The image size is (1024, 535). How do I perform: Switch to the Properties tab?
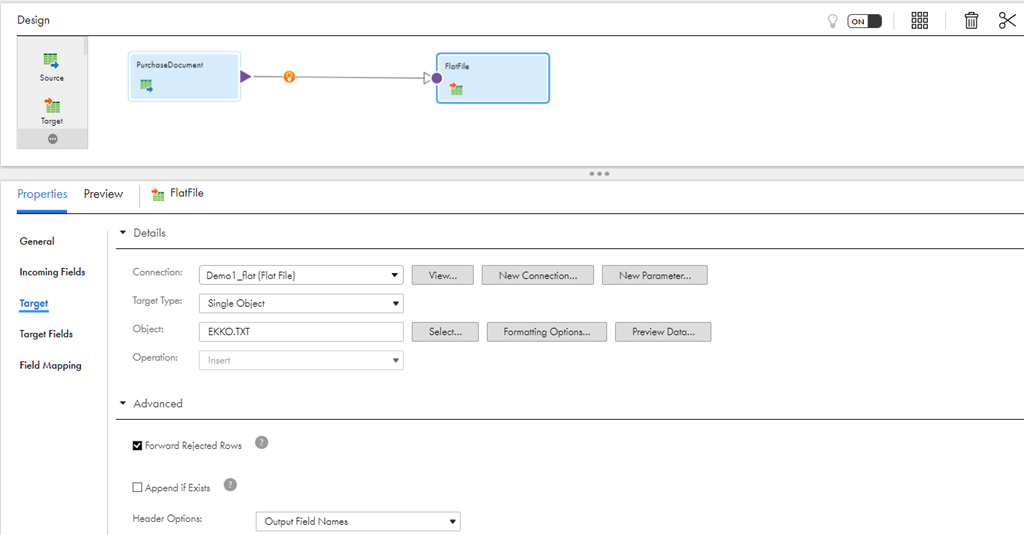(x=42, y=194)
